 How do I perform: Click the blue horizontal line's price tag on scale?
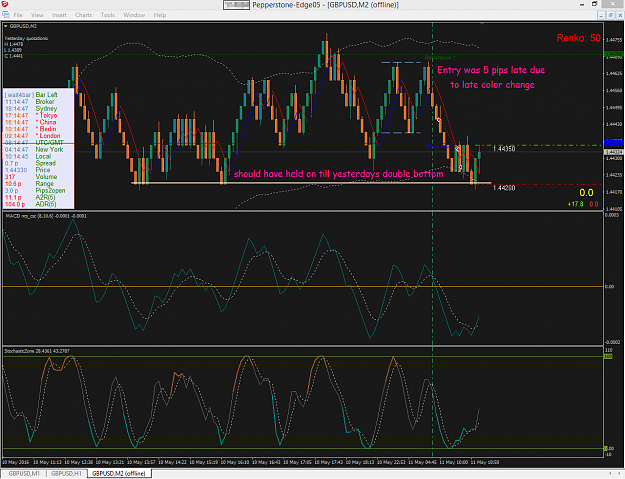[614, 143]
